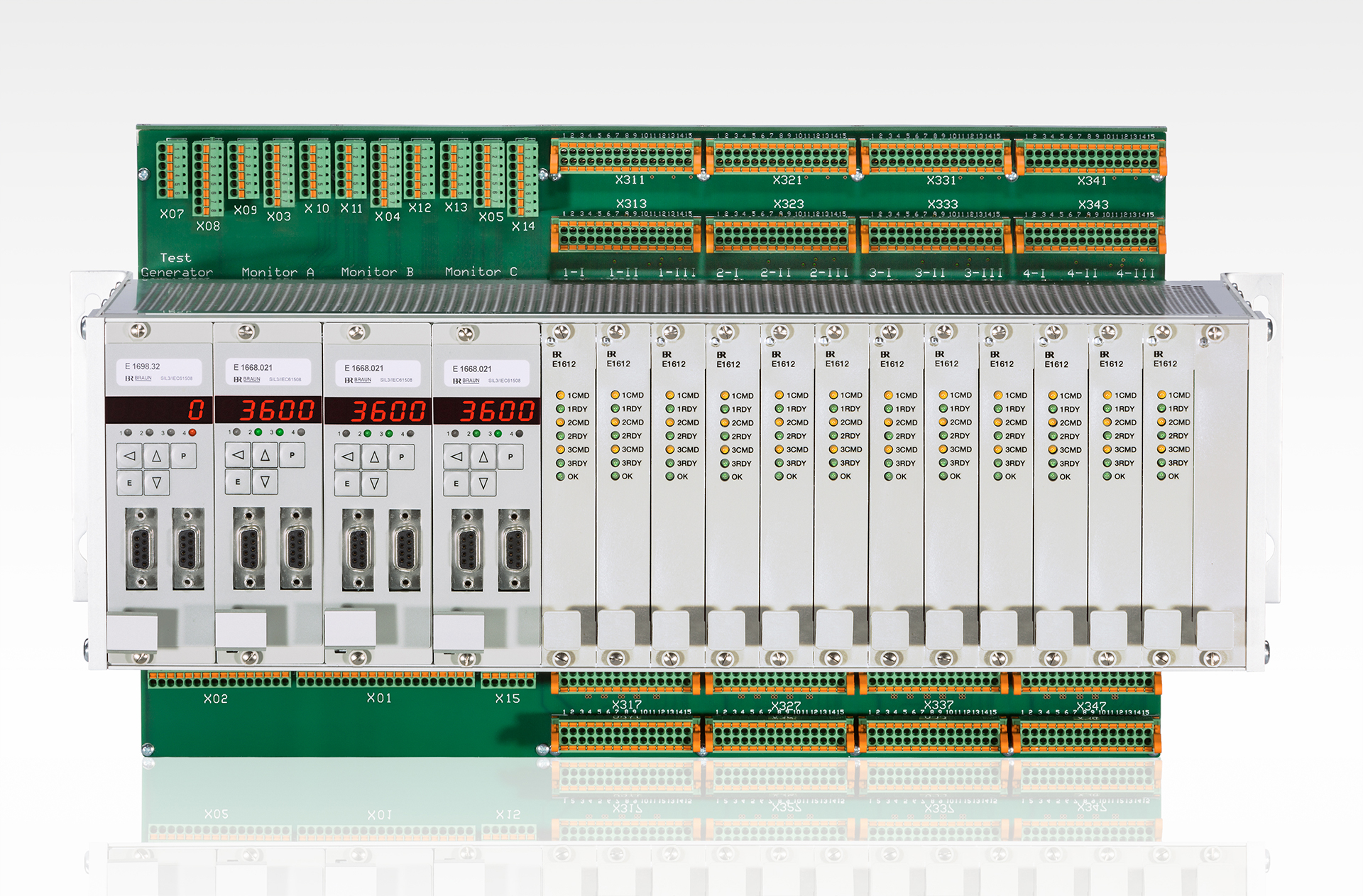This screenshot has height=896, width=1363.
Task: Click the 3-III slot label
Action: click(983, 273)
